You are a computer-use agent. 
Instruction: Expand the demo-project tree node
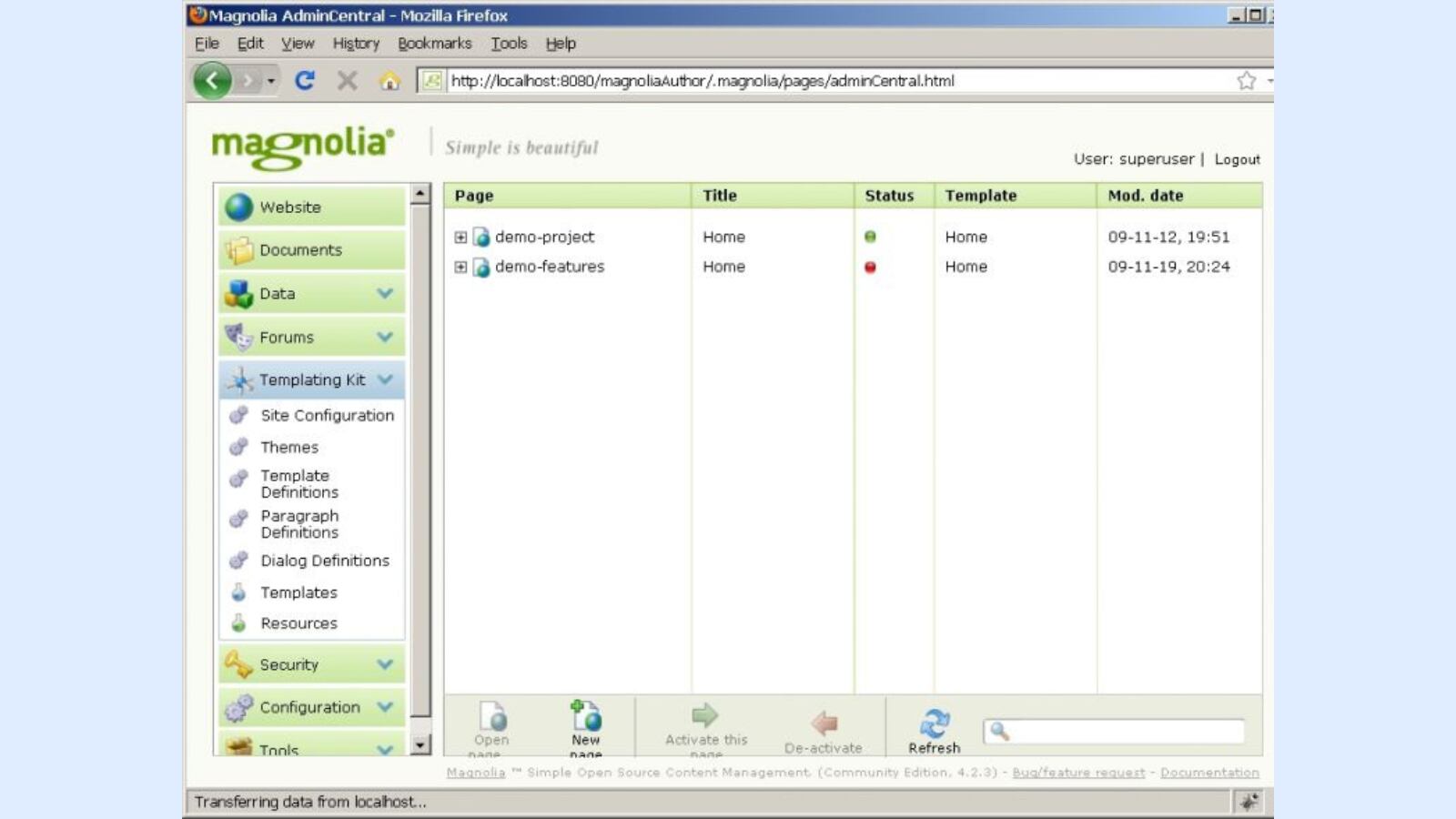click(460, 238)
